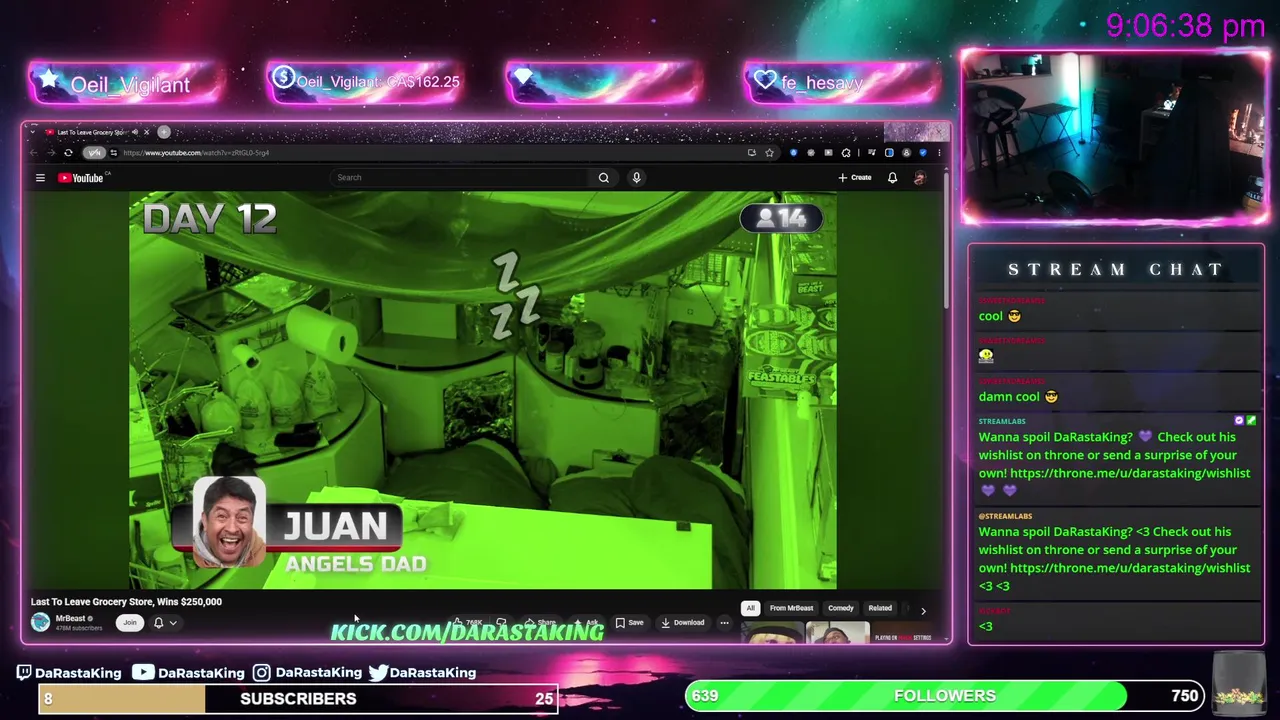Image resolution: width=1280 pixels, height=720 pixels.
Task: Click into the YouTube search field
Action: coord(460,178)
